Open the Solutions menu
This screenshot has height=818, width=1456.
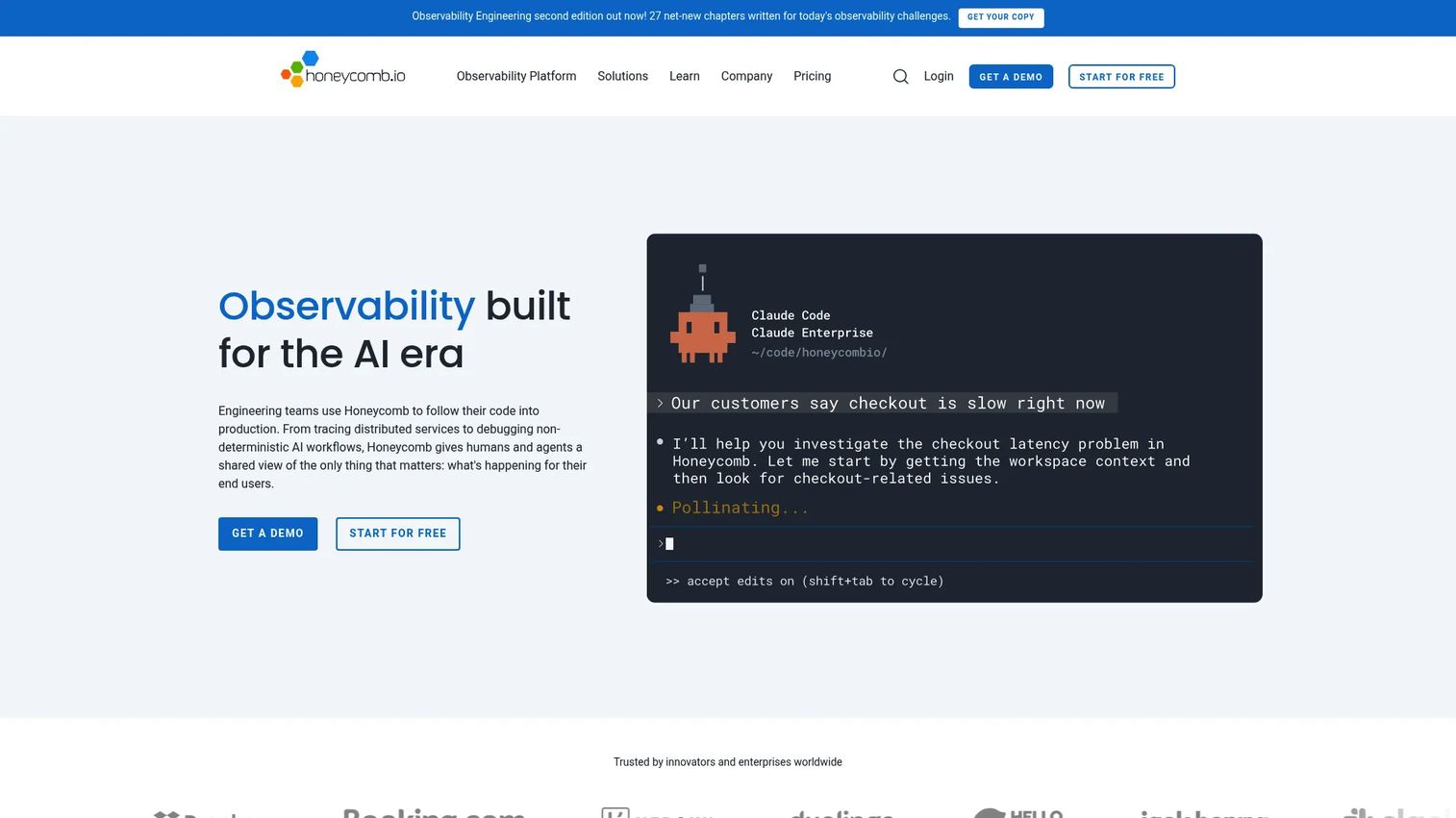point(622,76)
